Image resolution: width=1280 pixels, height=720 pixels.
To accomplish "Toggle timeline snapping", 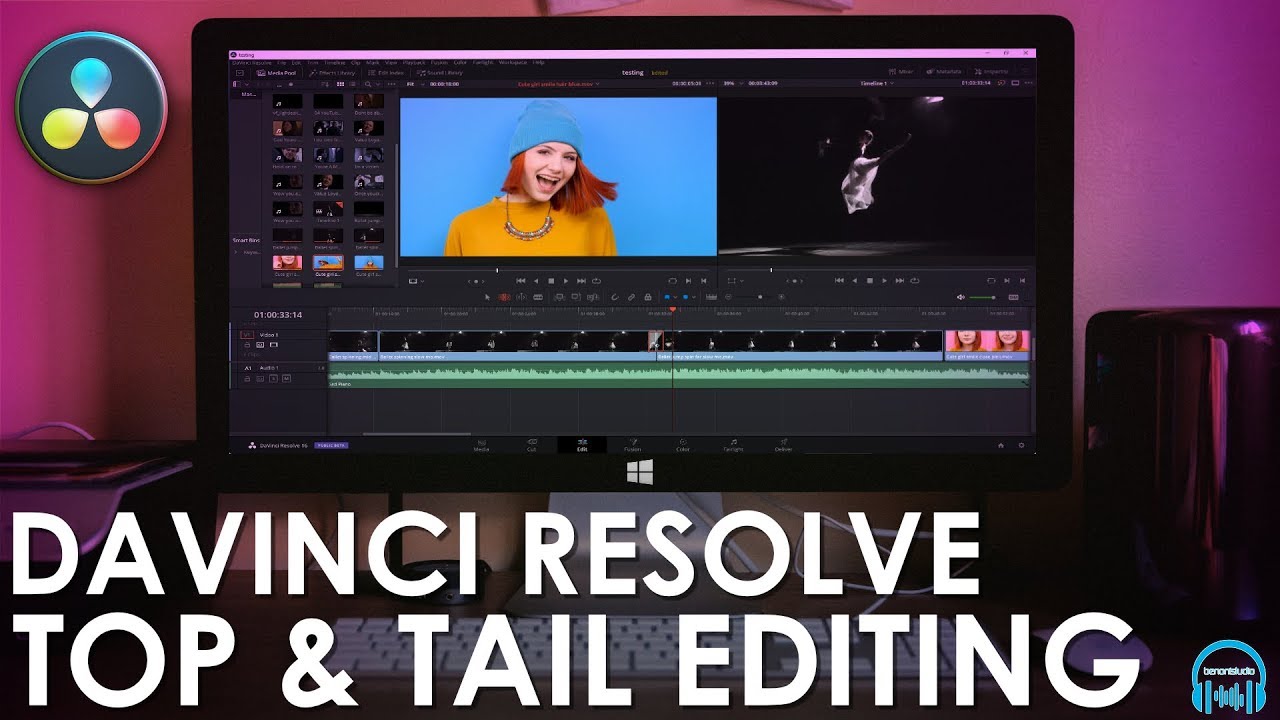I will [614, 297].
